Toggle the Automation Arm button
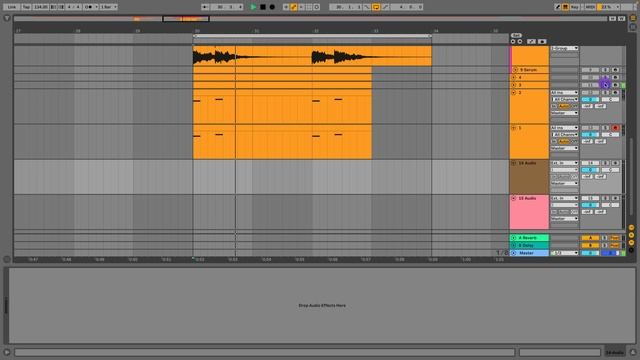640x360 pixels. click(x=293, y=7)
